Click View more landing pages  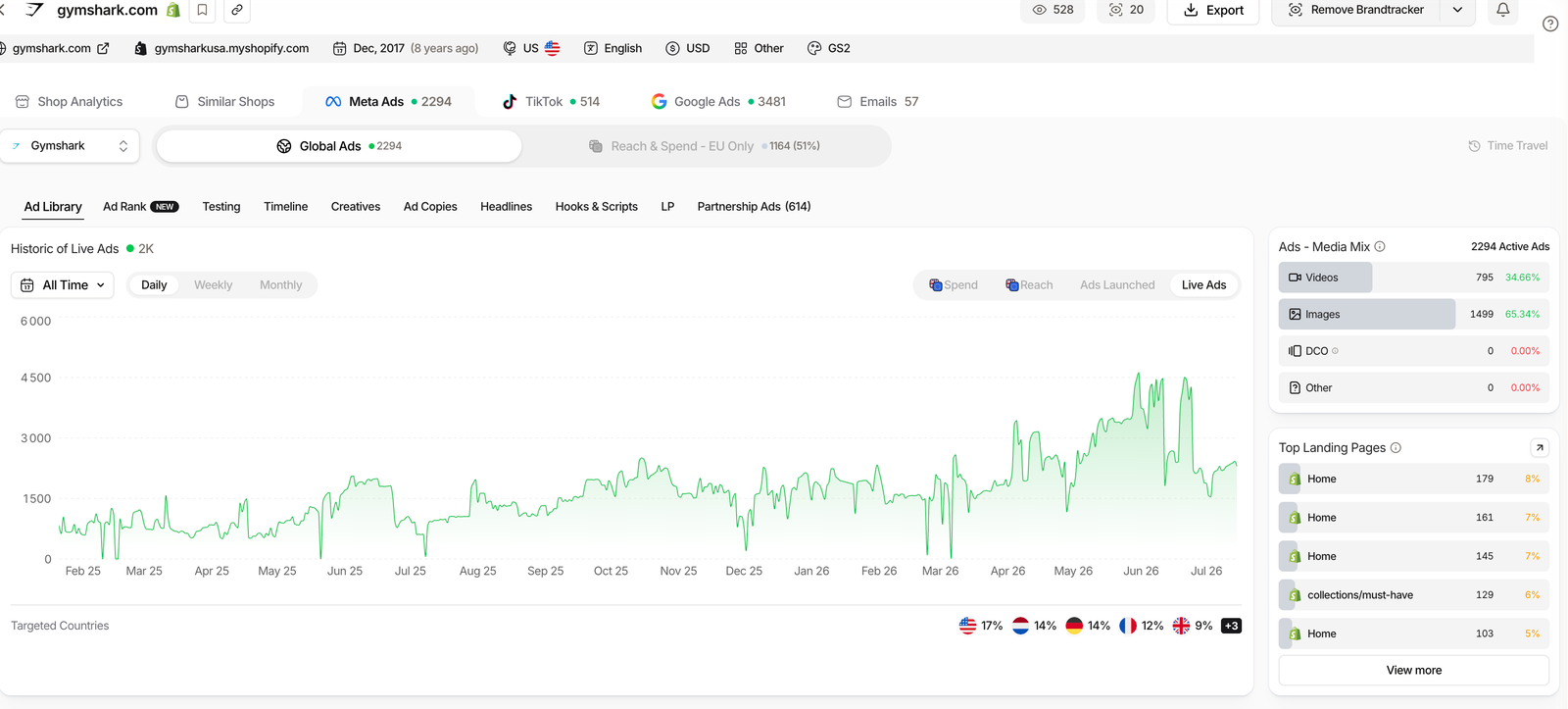click(1413, 671)
